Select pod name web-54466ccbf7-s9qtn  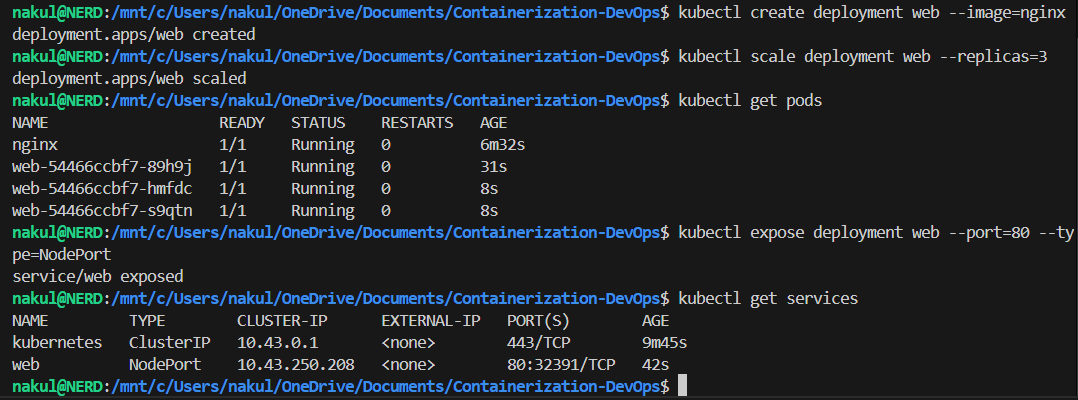point(102,211)
